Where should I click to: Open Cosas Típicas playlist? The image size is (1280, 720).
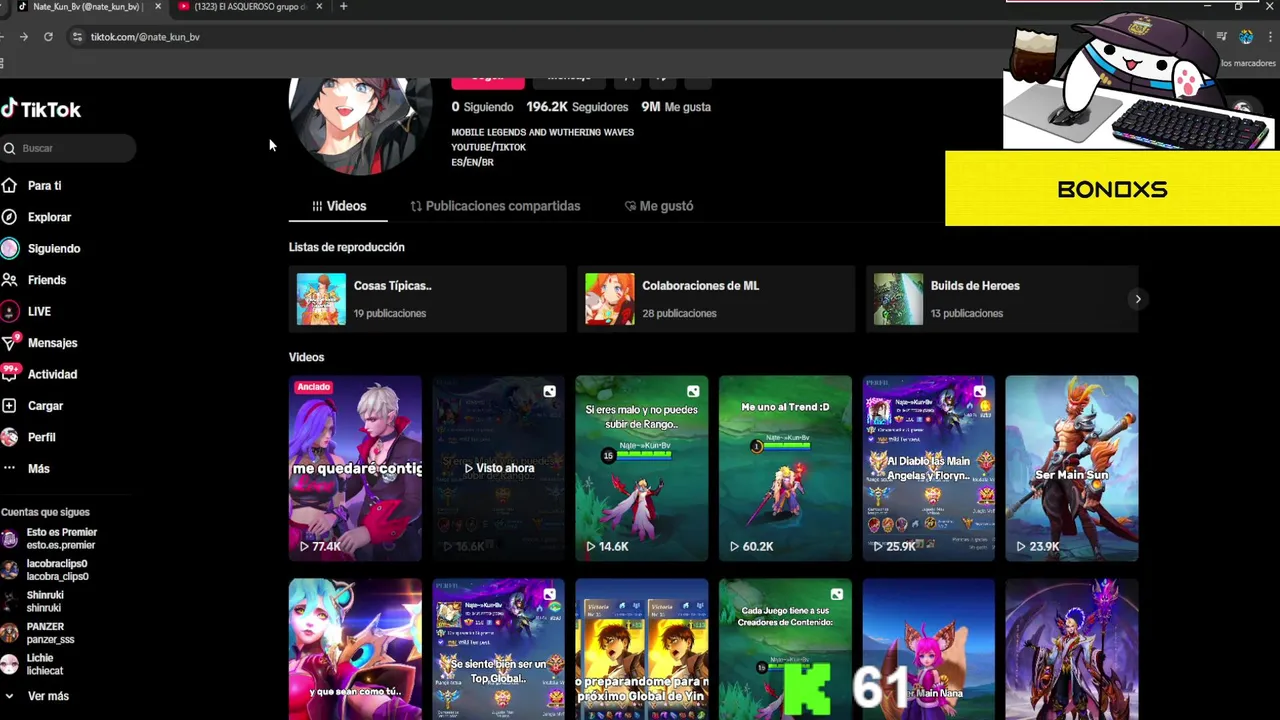coord(427,299)
